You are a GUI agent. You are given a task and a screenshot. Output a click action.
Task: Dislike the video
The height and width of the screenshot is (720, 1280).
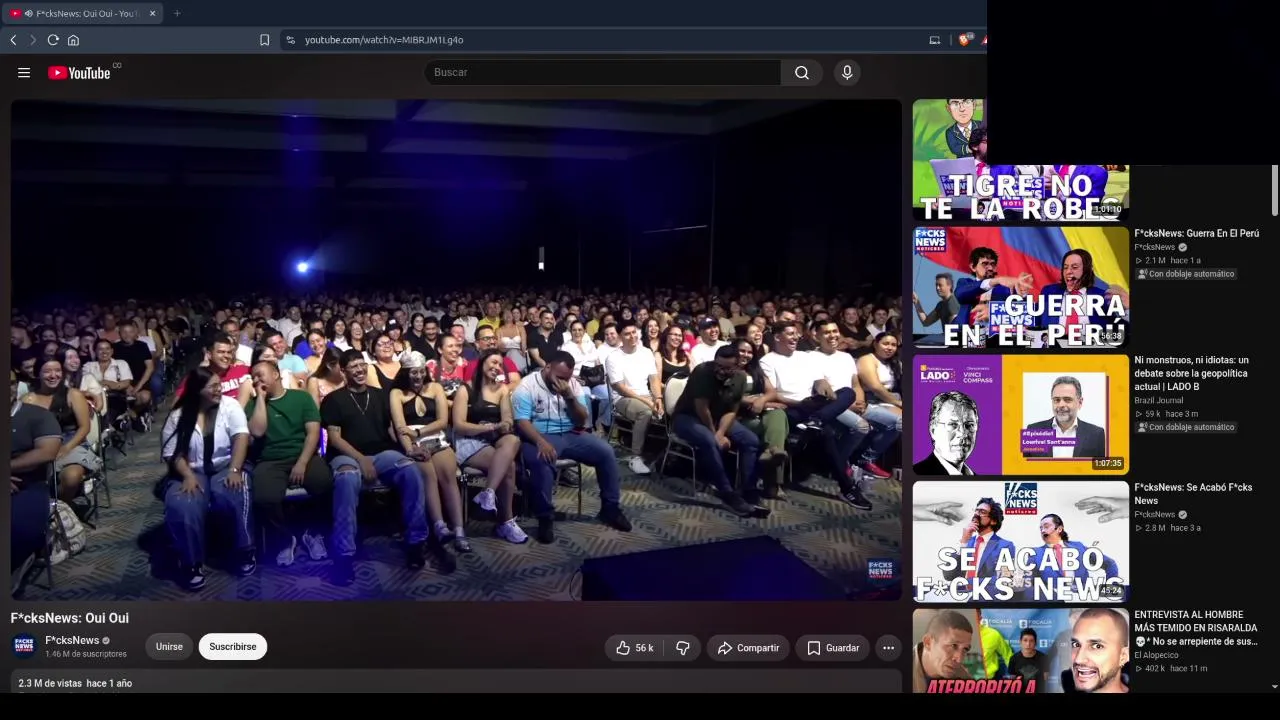tap(683, 648)
